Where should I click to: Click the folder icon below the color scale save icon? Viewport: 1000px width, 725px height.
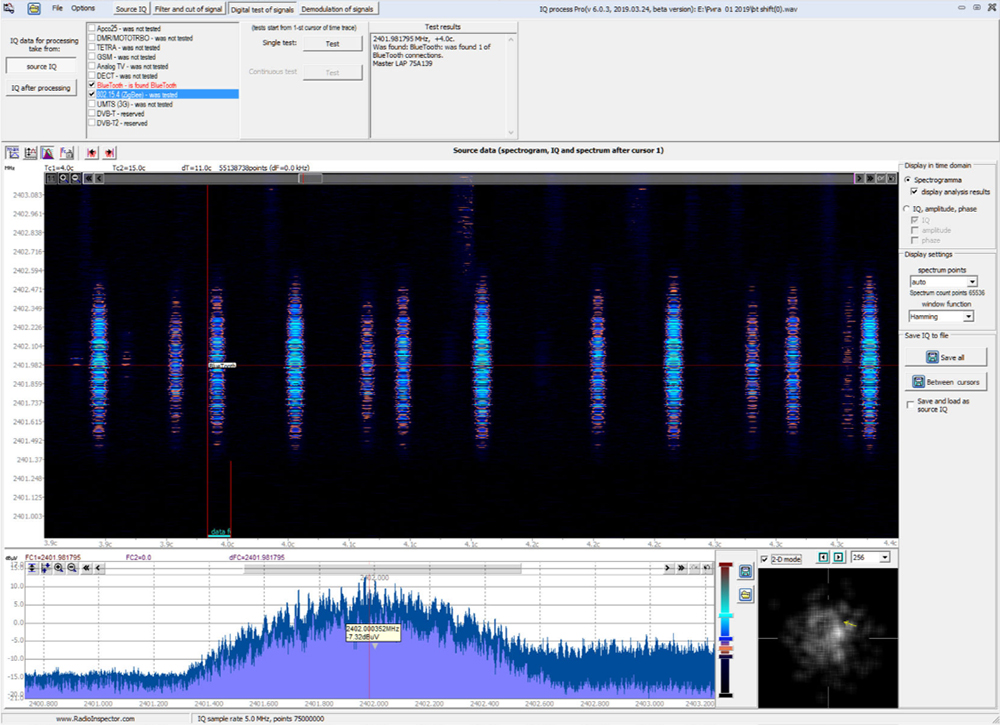[745, 594]
